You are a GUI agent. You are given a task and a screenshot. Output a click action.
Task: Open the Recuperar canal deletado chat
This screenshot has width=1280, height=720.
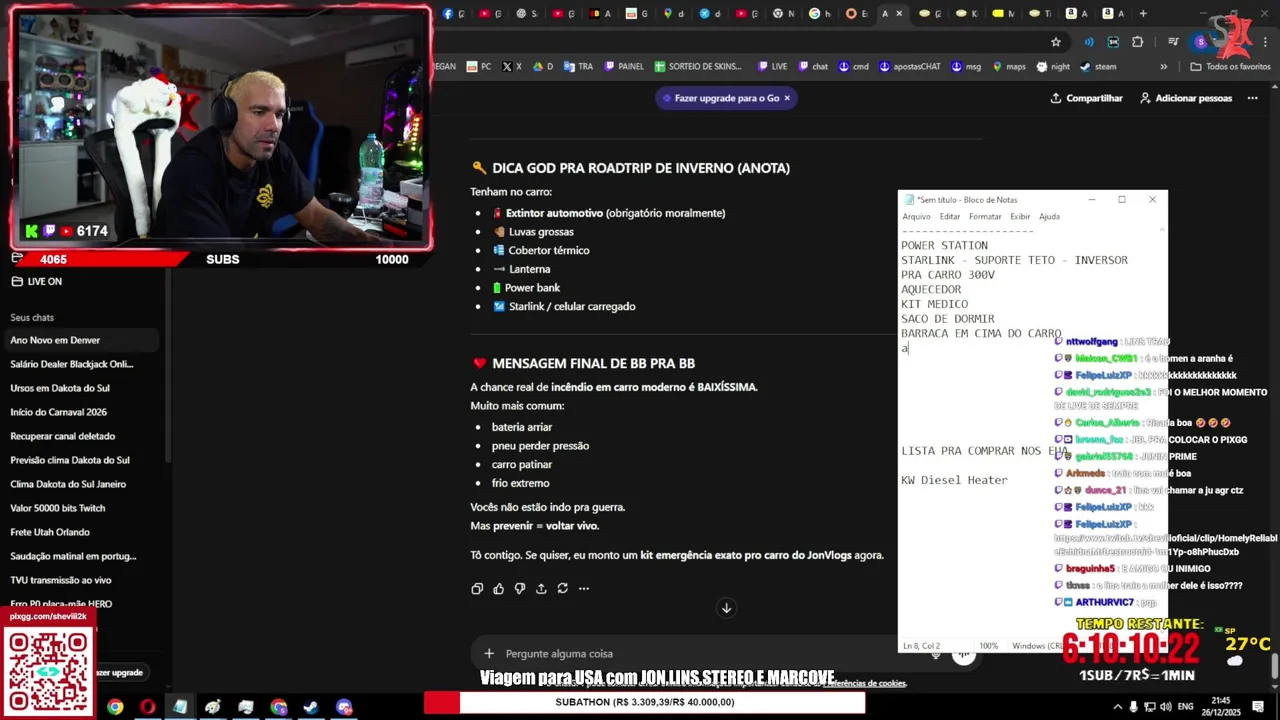click(x=80, y=436)
